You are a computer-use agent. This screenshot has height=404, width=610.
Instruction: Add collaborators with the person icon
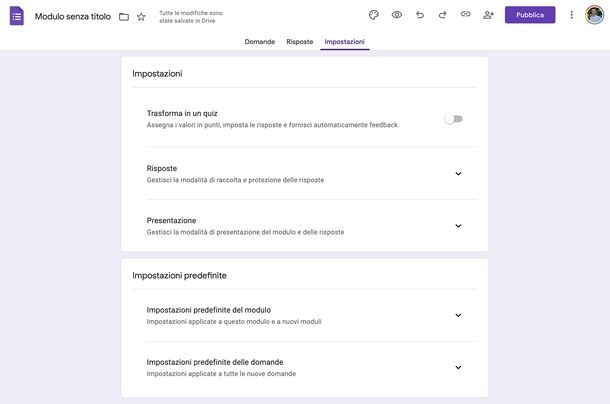488,15
